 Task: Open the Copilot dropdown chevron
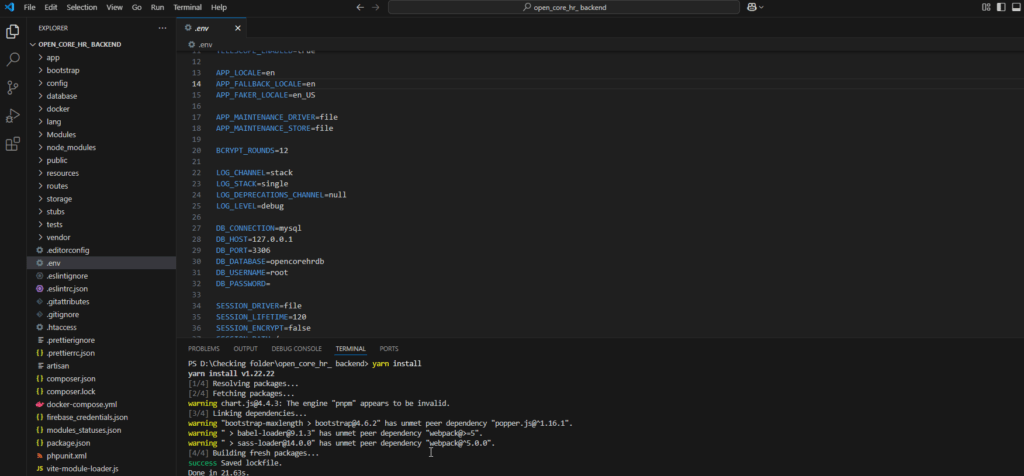pos(761,7)
